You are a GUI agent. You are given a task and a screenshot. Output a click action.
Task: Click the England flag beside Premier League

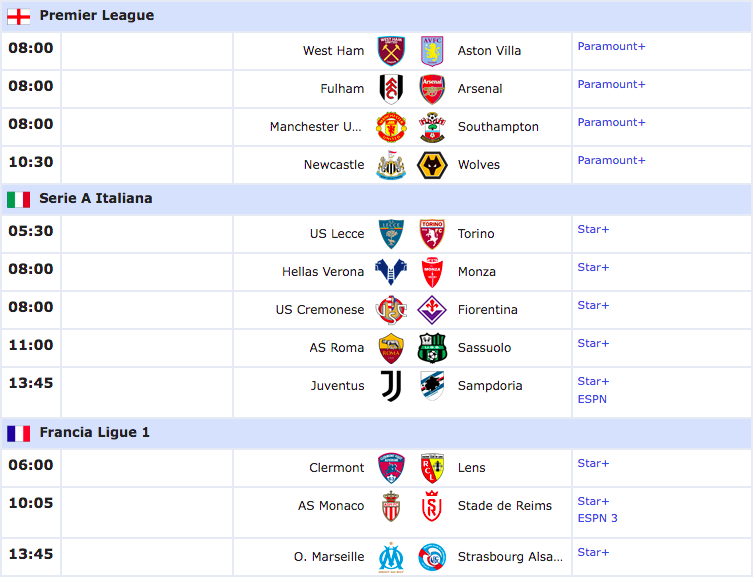tap(19, 17)
